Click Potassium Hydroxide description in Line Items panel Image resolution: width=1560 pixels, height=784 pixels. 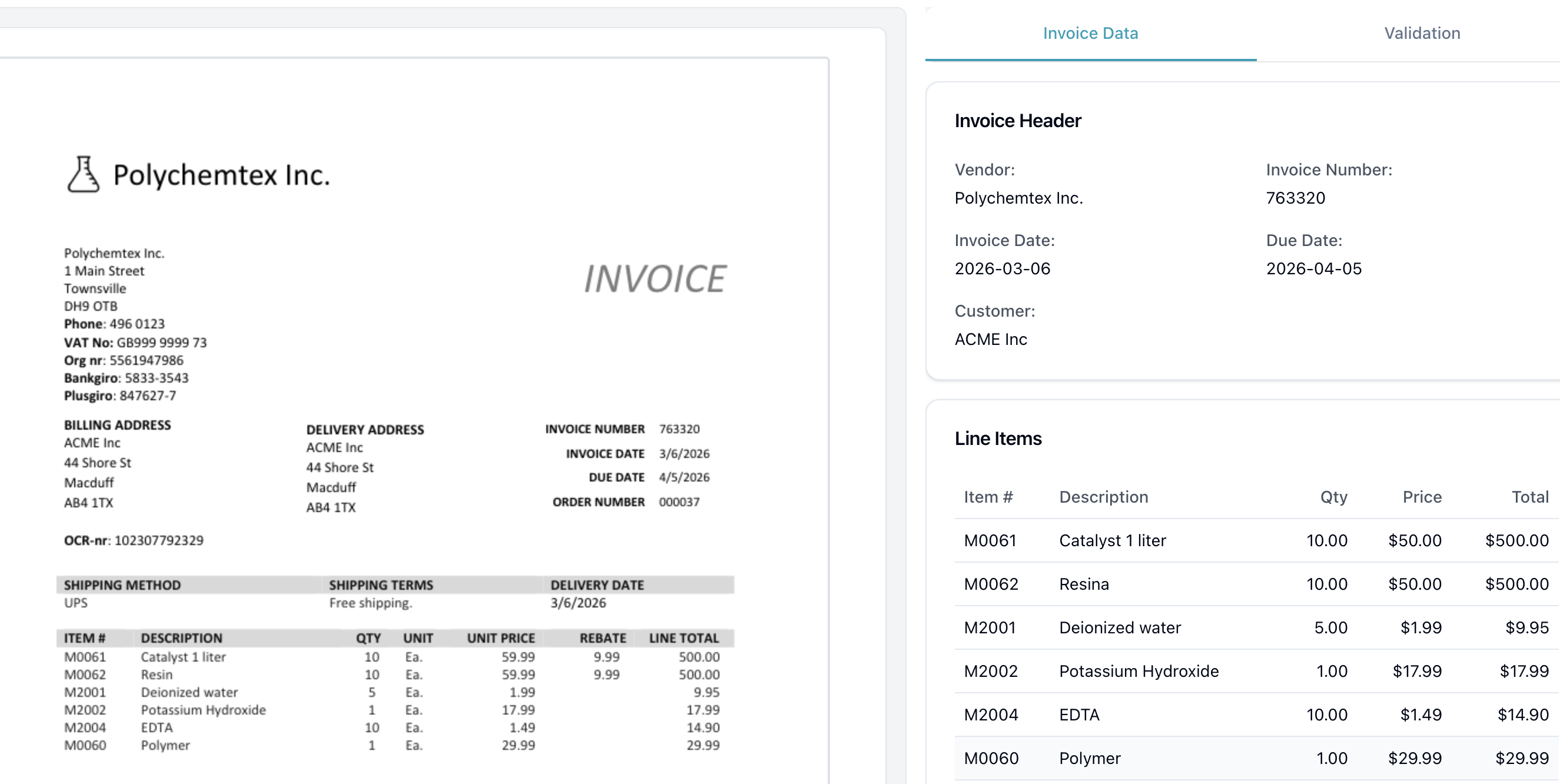[x=1139, y=672]
